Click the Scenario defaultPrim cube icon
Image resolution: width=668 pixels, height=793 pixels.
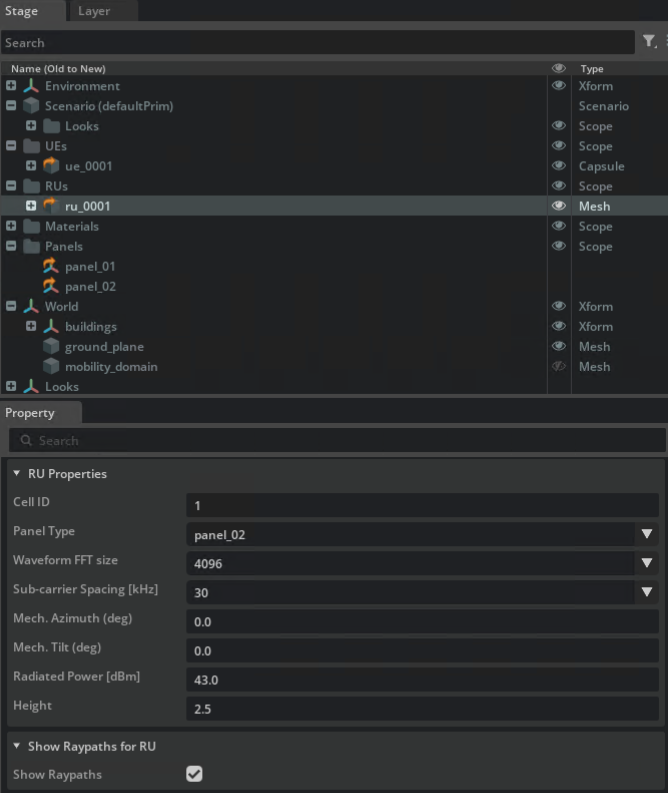coord(31,106)
